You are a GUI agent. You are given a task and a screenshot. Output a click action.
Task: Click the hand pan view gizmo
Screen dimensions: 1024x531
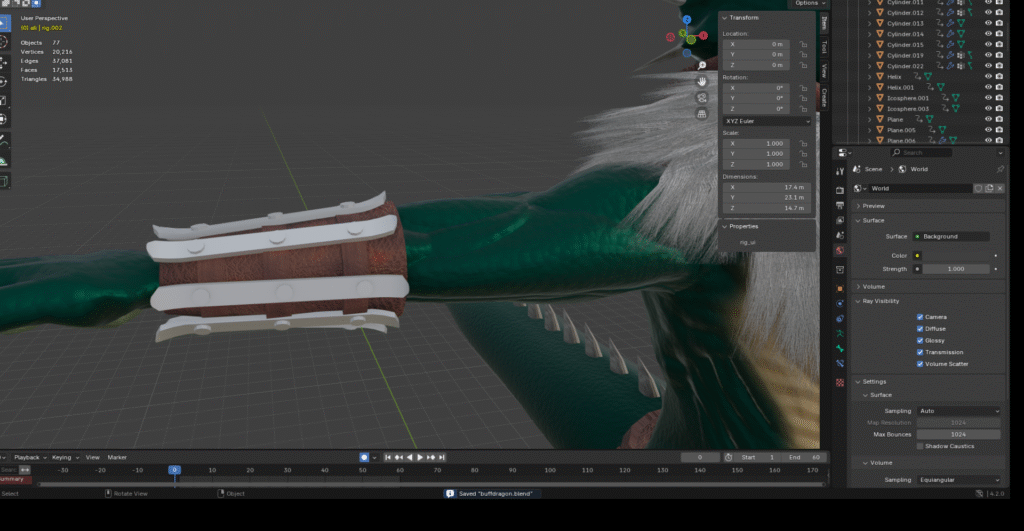(703, 80)
